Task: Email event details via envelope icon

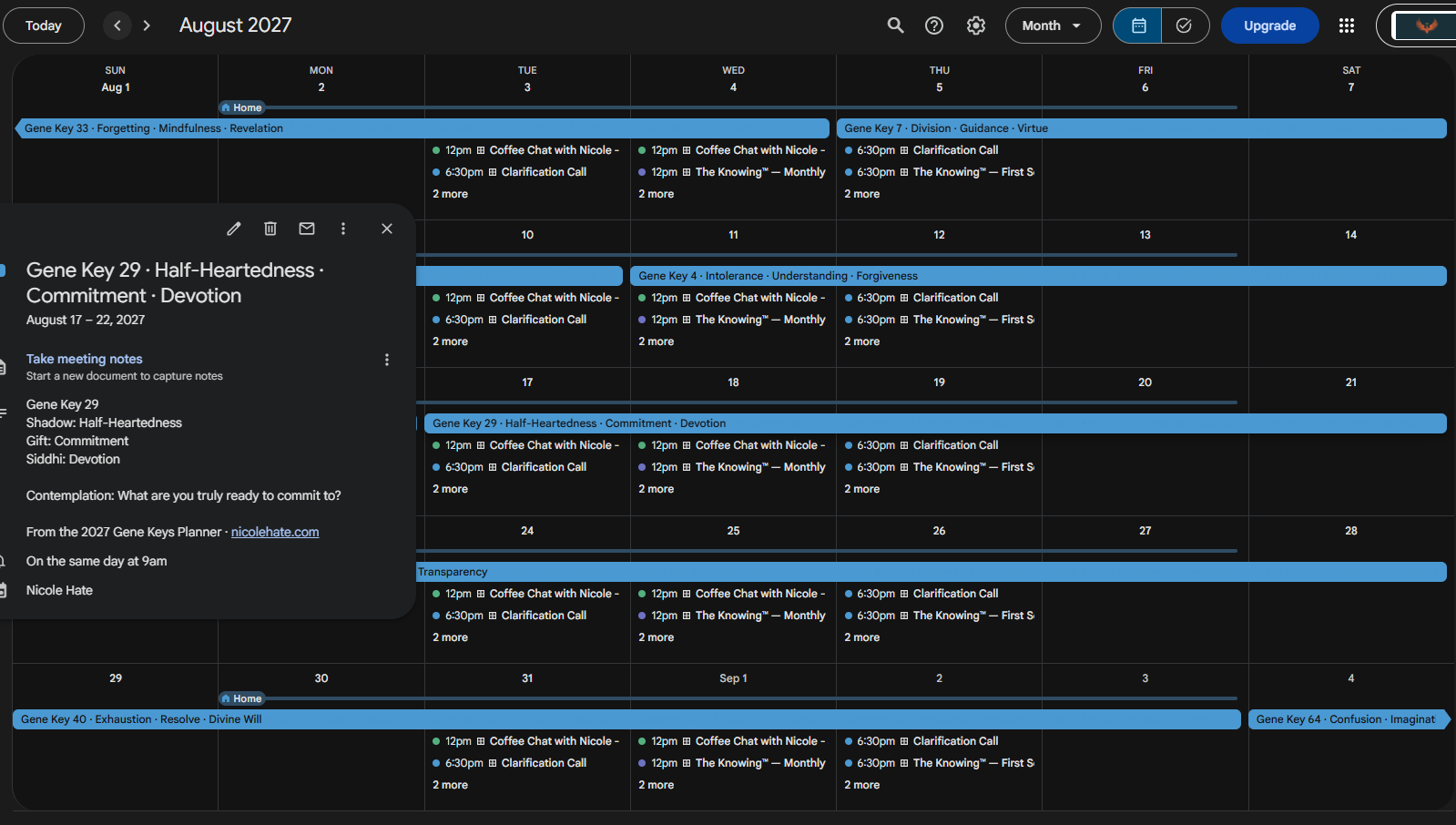Action: click(x=307, y=229)
